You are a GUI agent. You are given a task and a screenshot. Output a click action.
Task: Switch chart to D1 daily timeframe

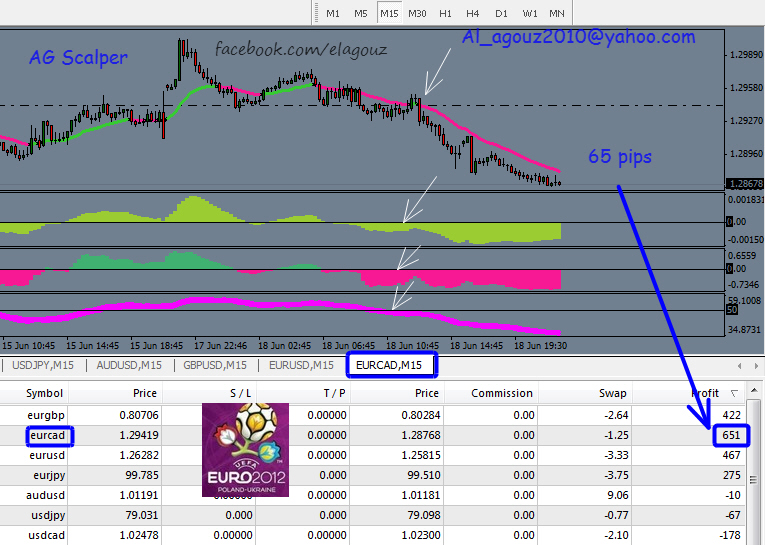[x=502, y=13]
